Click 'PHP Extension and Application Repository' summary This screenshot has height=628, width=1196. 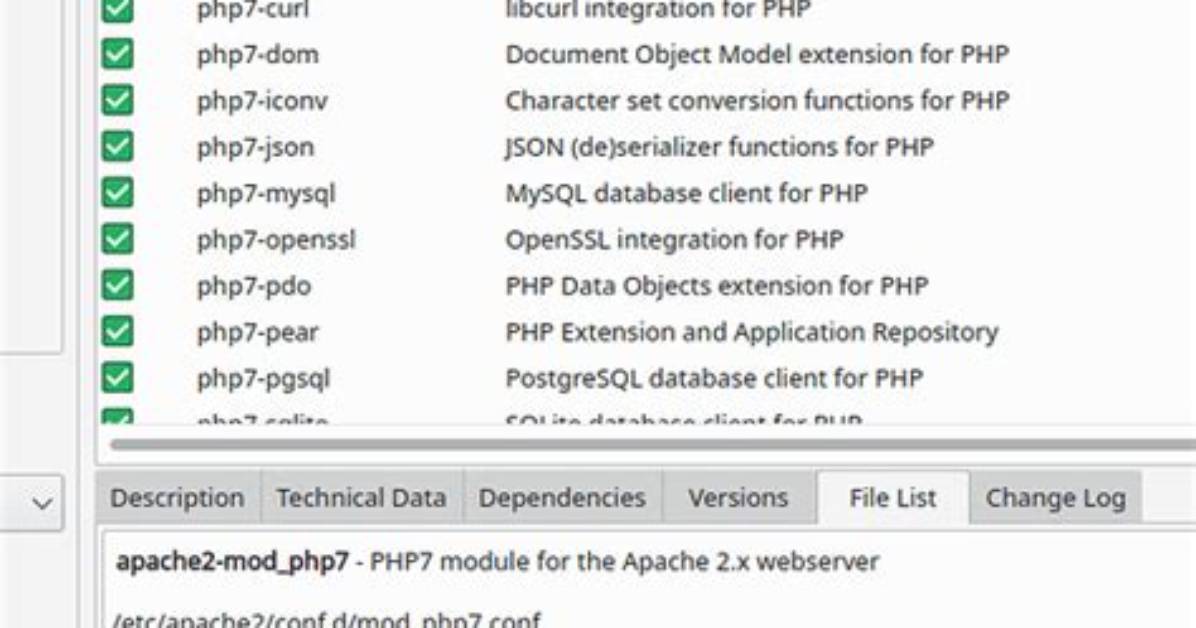coord(752,332)
